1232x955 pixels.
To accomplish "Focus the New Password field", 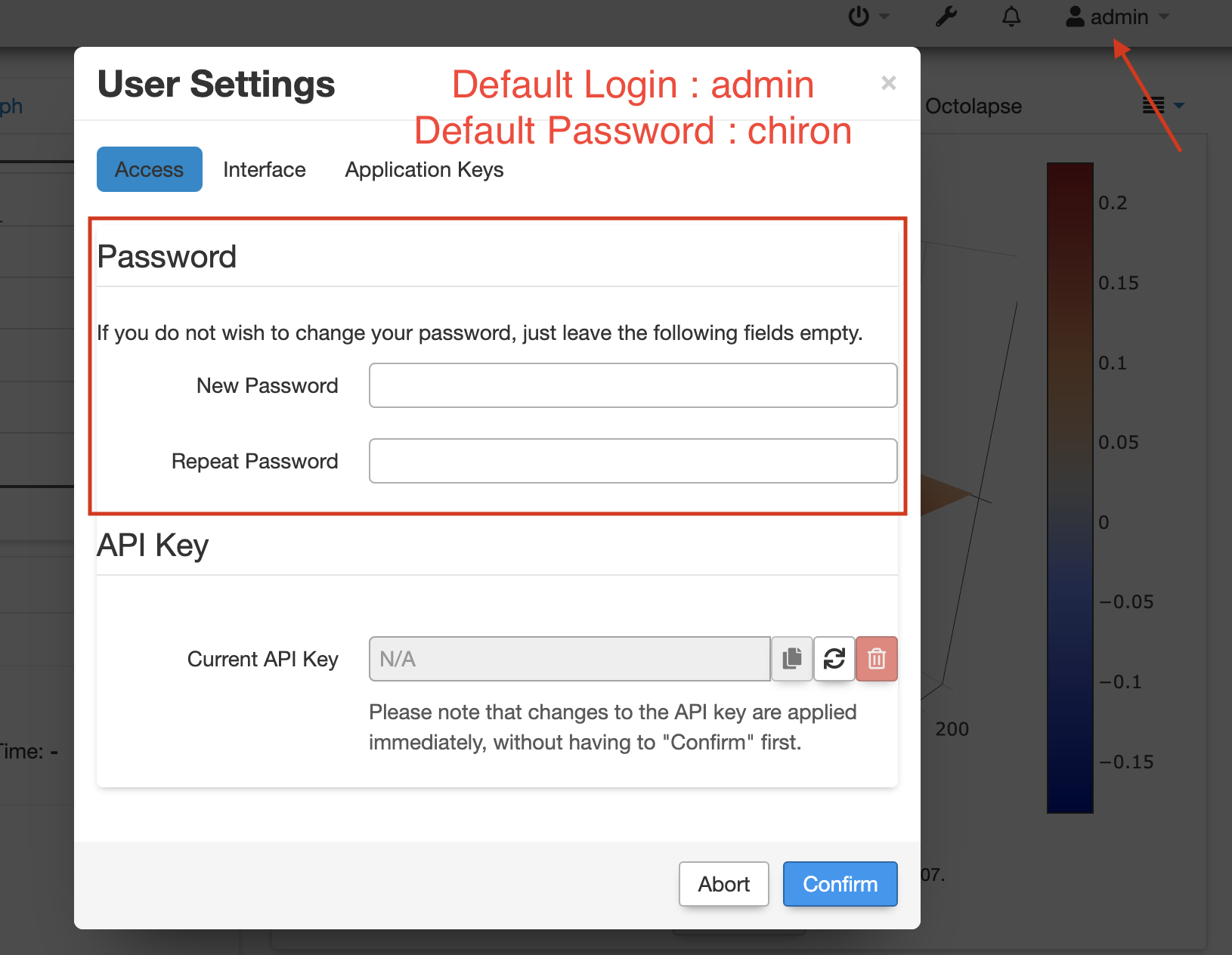I will [633, 385].
